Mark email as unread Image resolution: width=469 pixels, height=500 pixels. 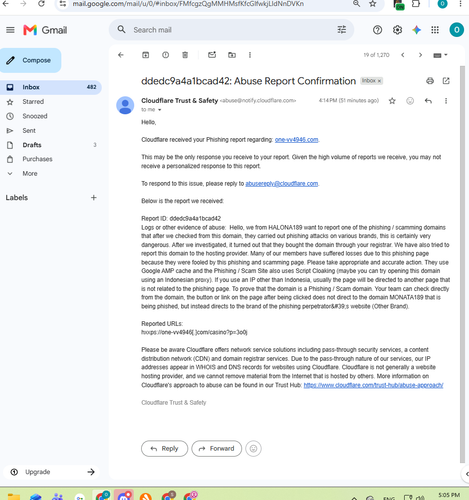point(212,55)
